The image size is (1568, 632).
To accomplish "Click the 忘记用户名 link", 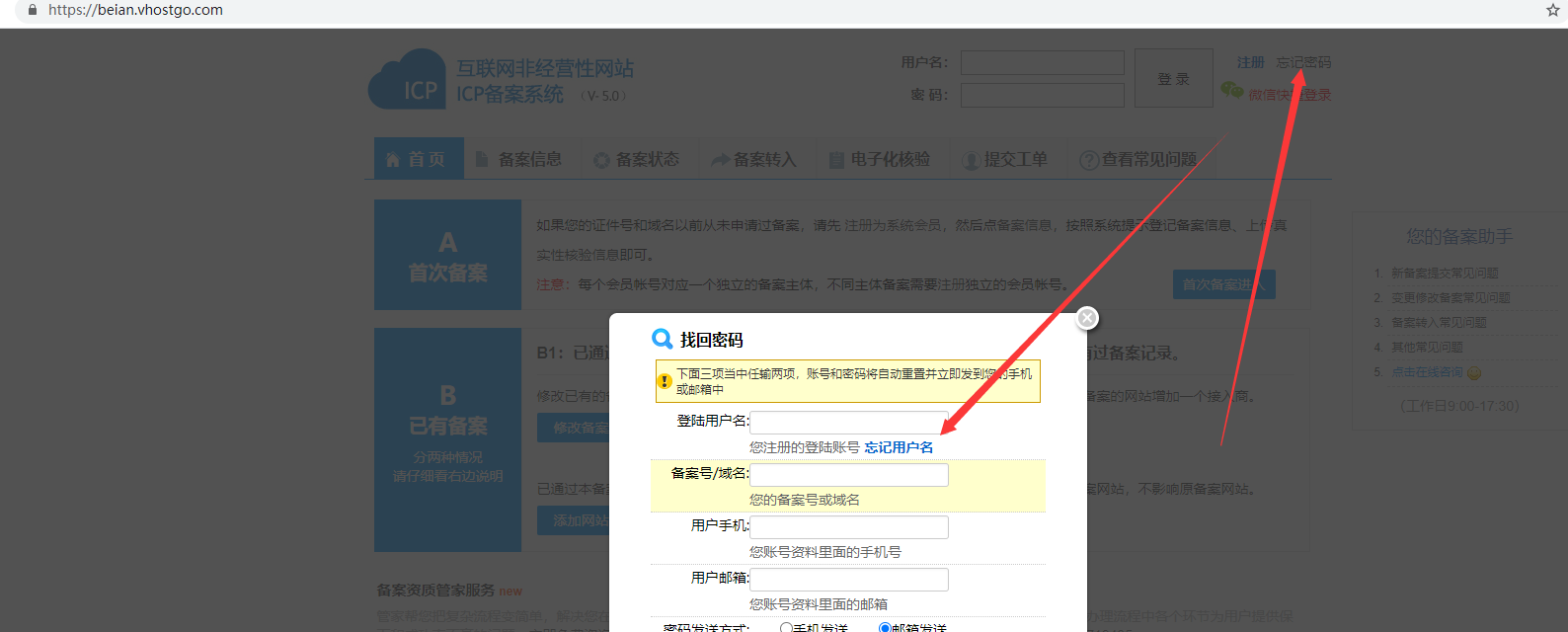I will pos(899,447).
